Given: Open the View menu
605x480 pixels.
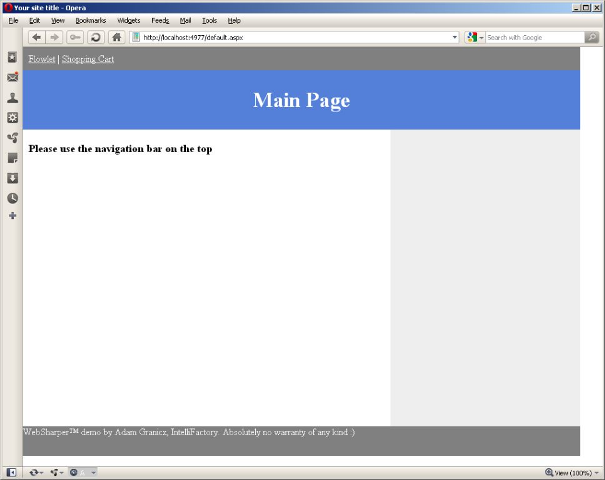Looking at the screenshot, I should coord(58,20).
